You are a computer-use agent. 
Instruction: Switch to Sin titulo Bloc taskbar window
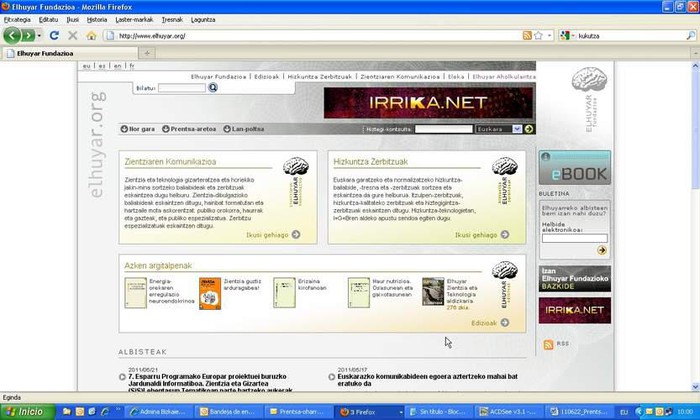440,412
